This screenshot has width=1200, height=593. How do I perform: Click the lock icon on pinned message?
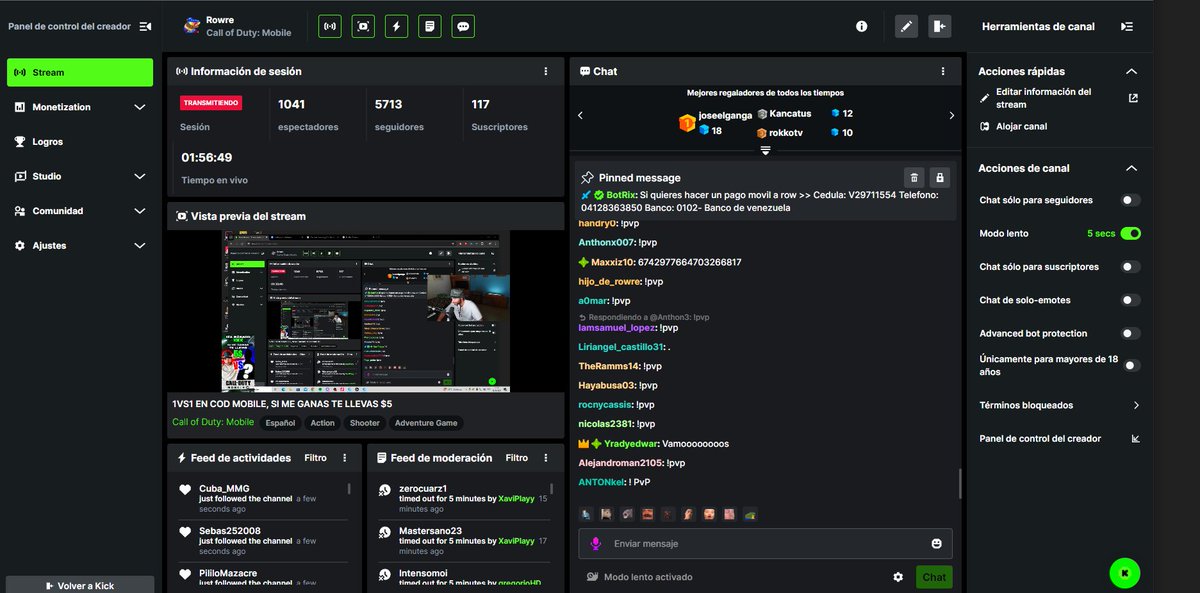coord(939,177)
